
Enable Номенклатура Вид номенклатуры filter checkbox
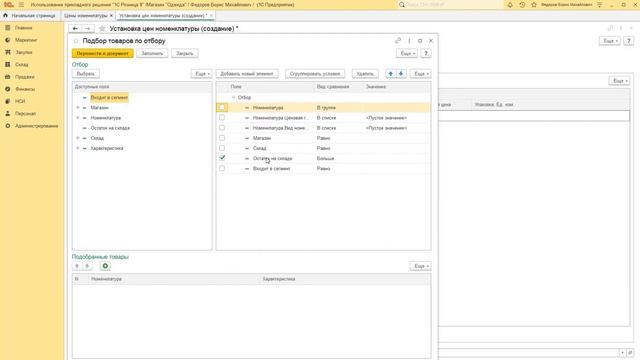tap(222, 128)
